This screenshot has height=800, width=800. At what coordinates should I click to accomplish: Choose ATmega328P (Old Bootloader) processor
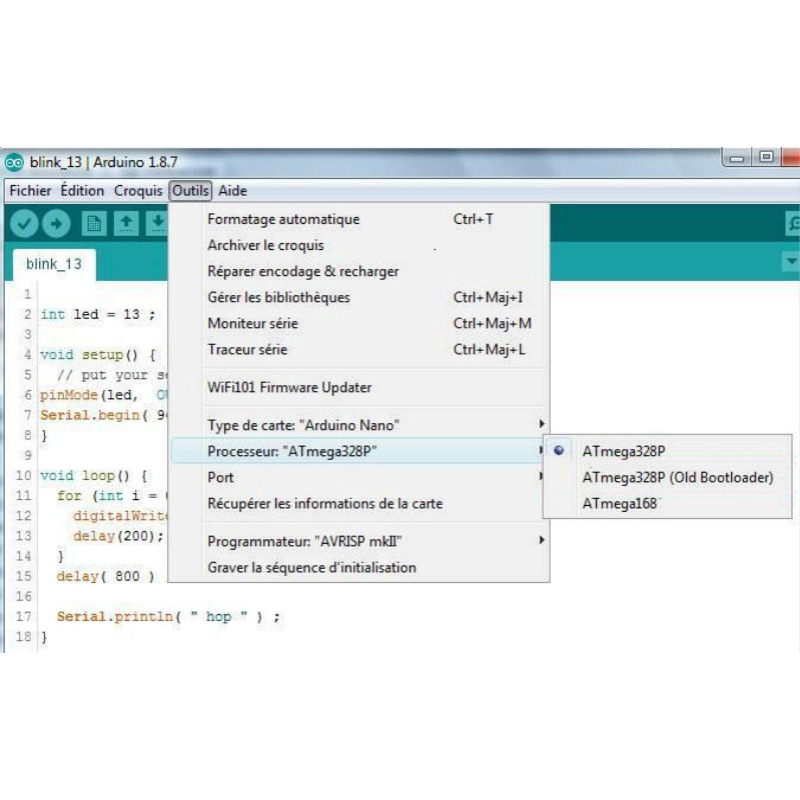point(677,477)
